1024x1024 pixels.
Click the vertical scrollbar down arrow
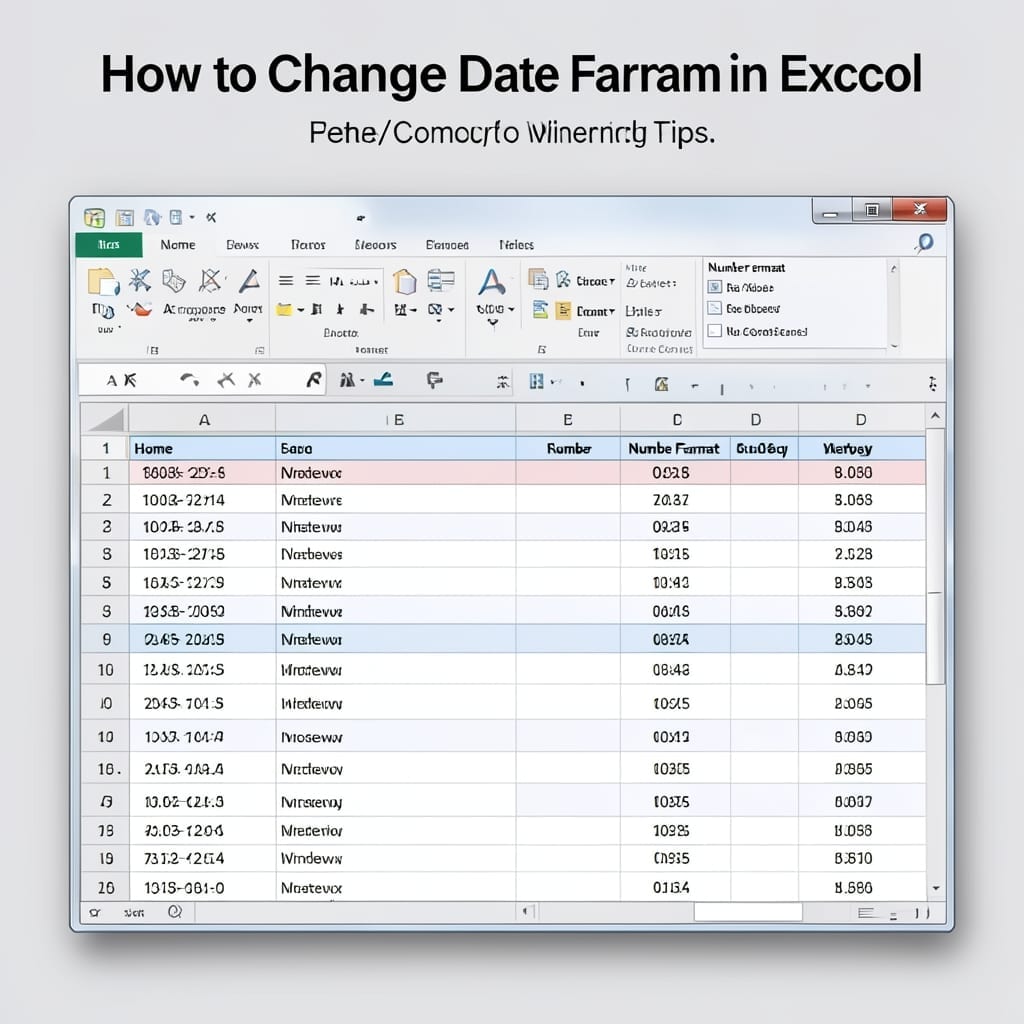pos(936,888)
